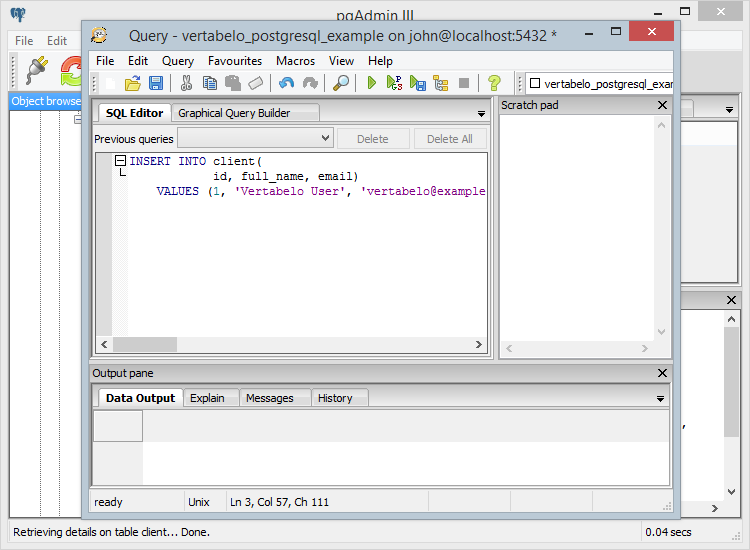
Task: Expand the SQL Editor tab list arrow
Action: click(481, 114)
